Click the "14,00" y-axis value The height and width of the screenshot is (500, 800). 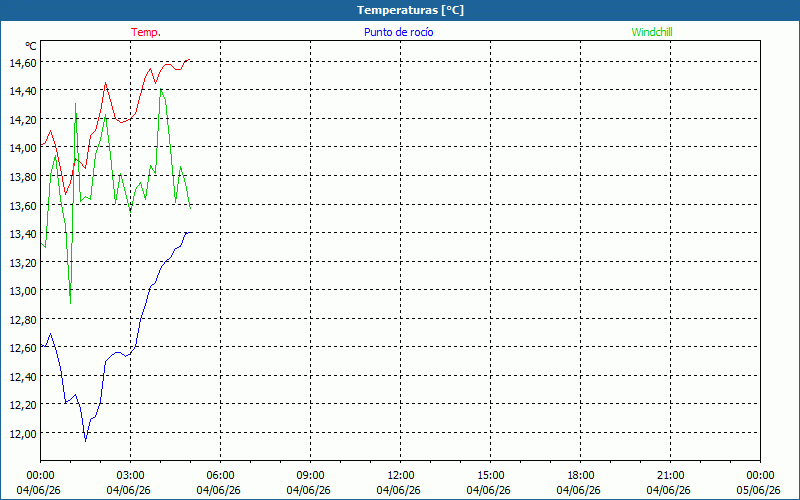(23, 148)
